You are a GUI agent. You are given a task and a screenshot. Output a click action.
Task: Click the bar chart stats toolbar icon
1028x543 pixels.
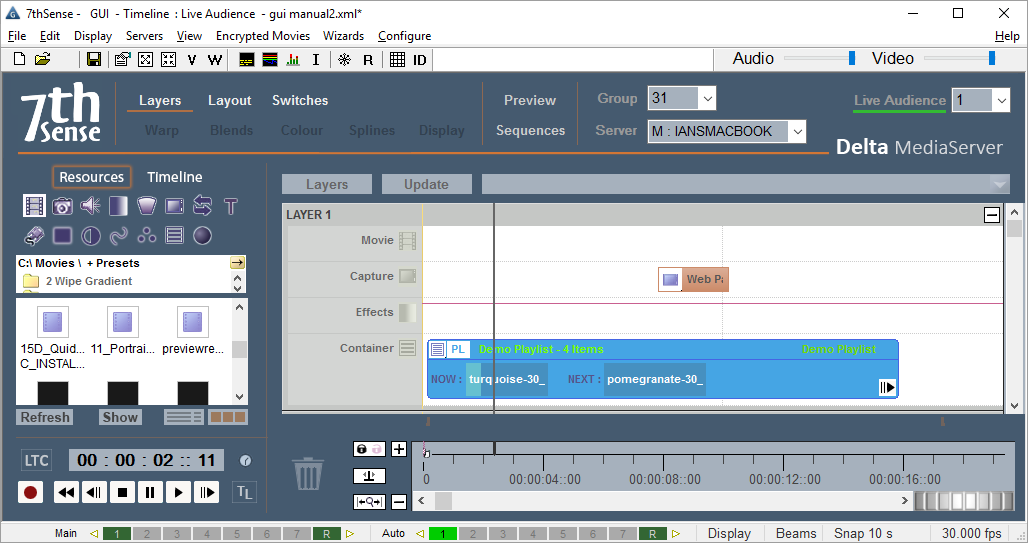click(x=293, y=60)
